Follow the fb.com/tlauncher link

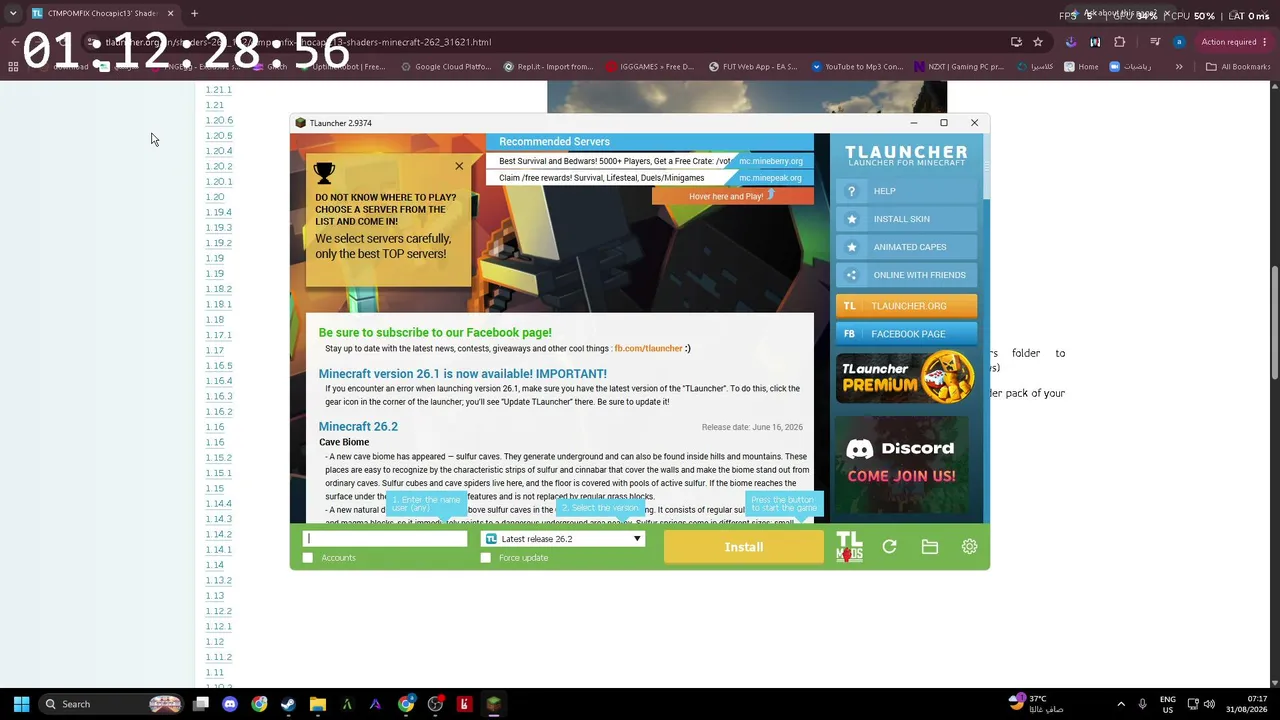pos(648,349)
